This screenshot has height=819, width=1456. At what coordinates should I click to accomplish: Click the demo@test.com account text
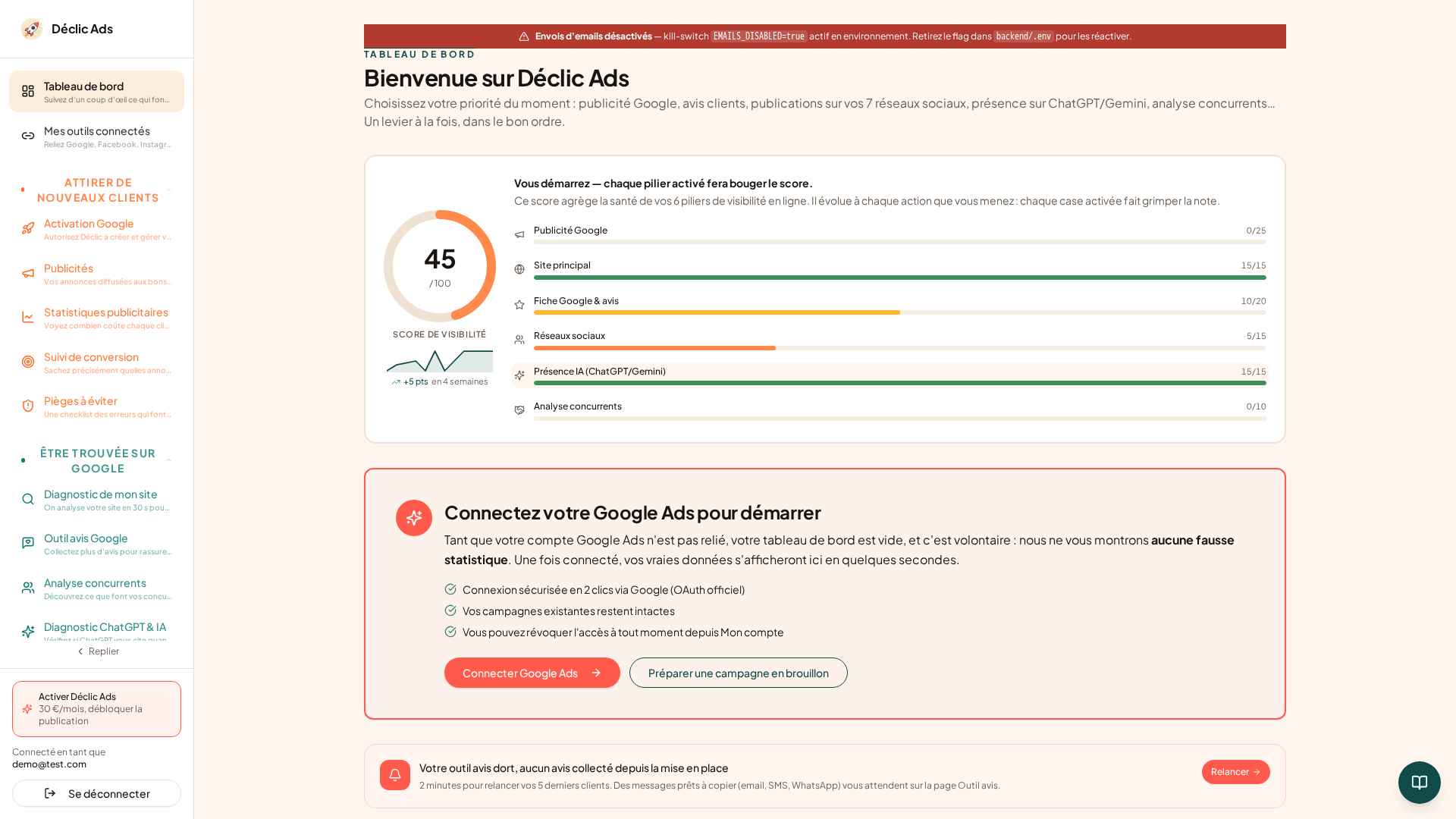point(49,764)
